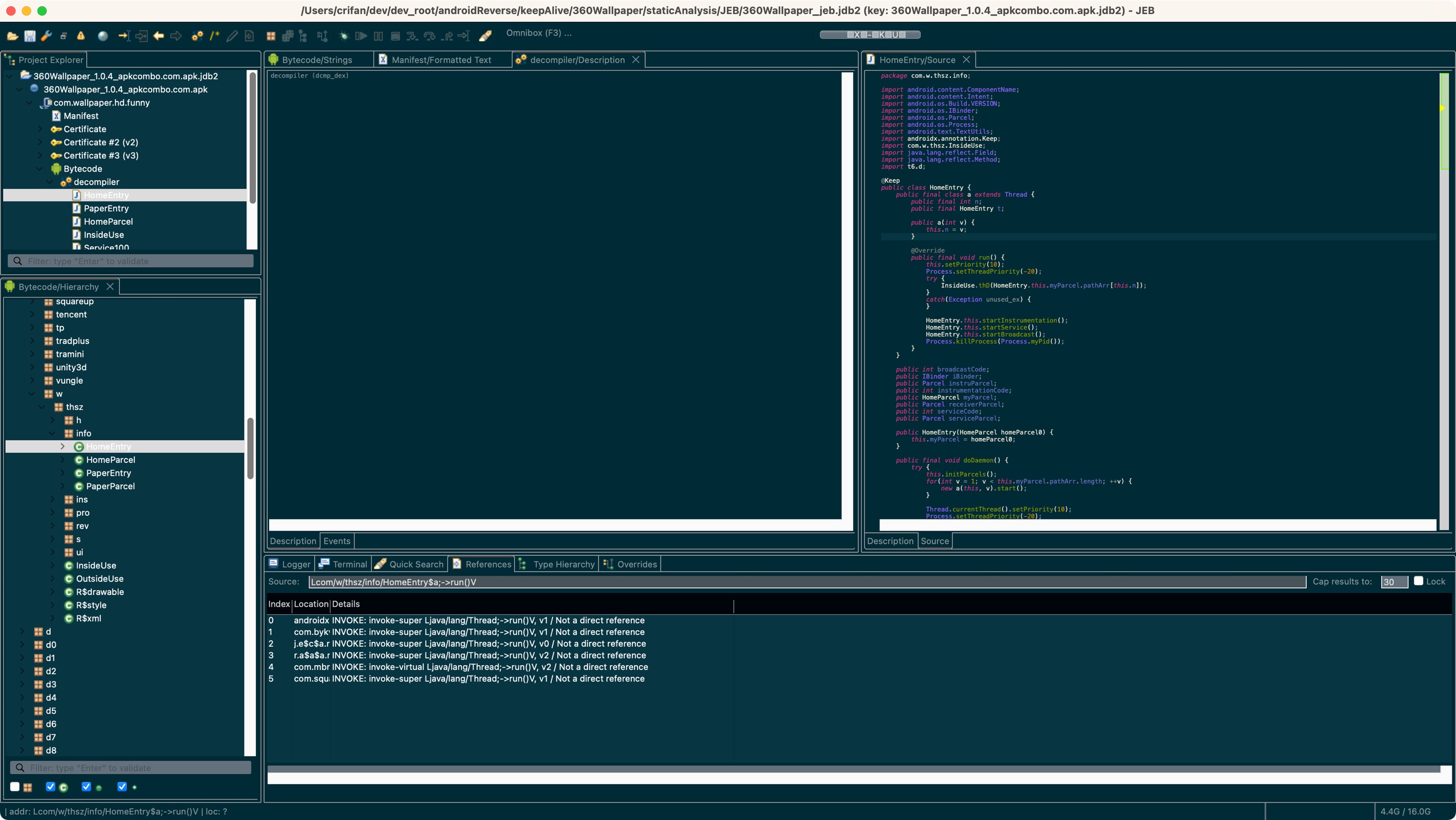This screenshot has width=1456, height=820.
Task: Click the pencil rename toolbar icon
Action: (232, 36)
